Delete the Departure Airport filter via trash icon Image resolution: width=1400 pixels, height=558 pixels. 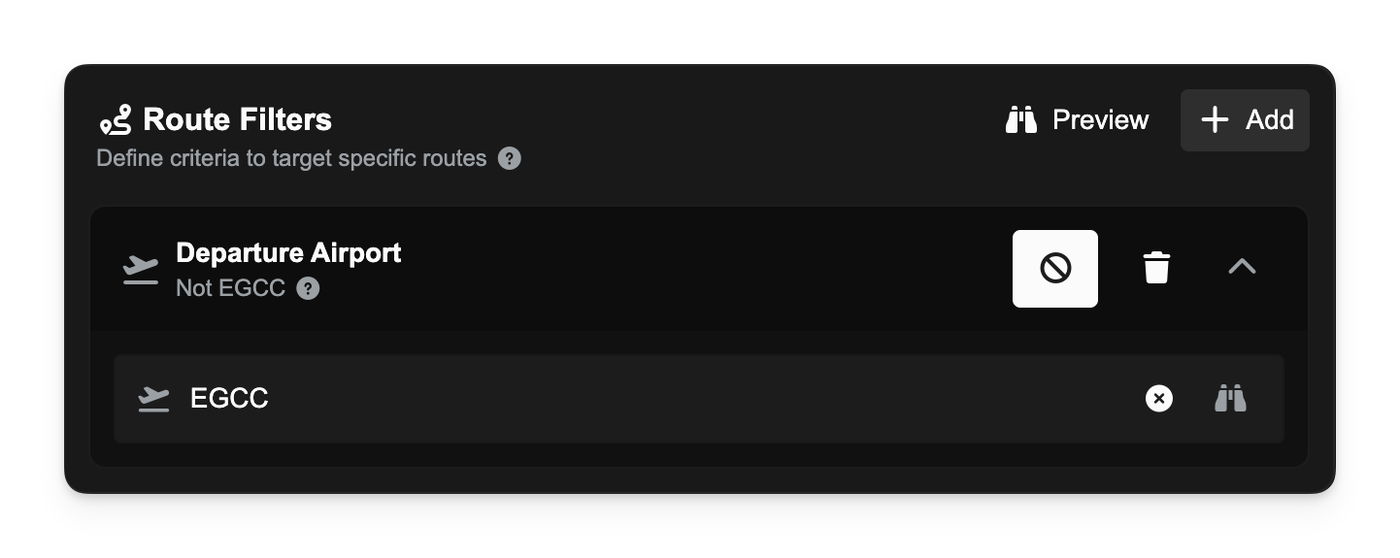click(1156, 268)
